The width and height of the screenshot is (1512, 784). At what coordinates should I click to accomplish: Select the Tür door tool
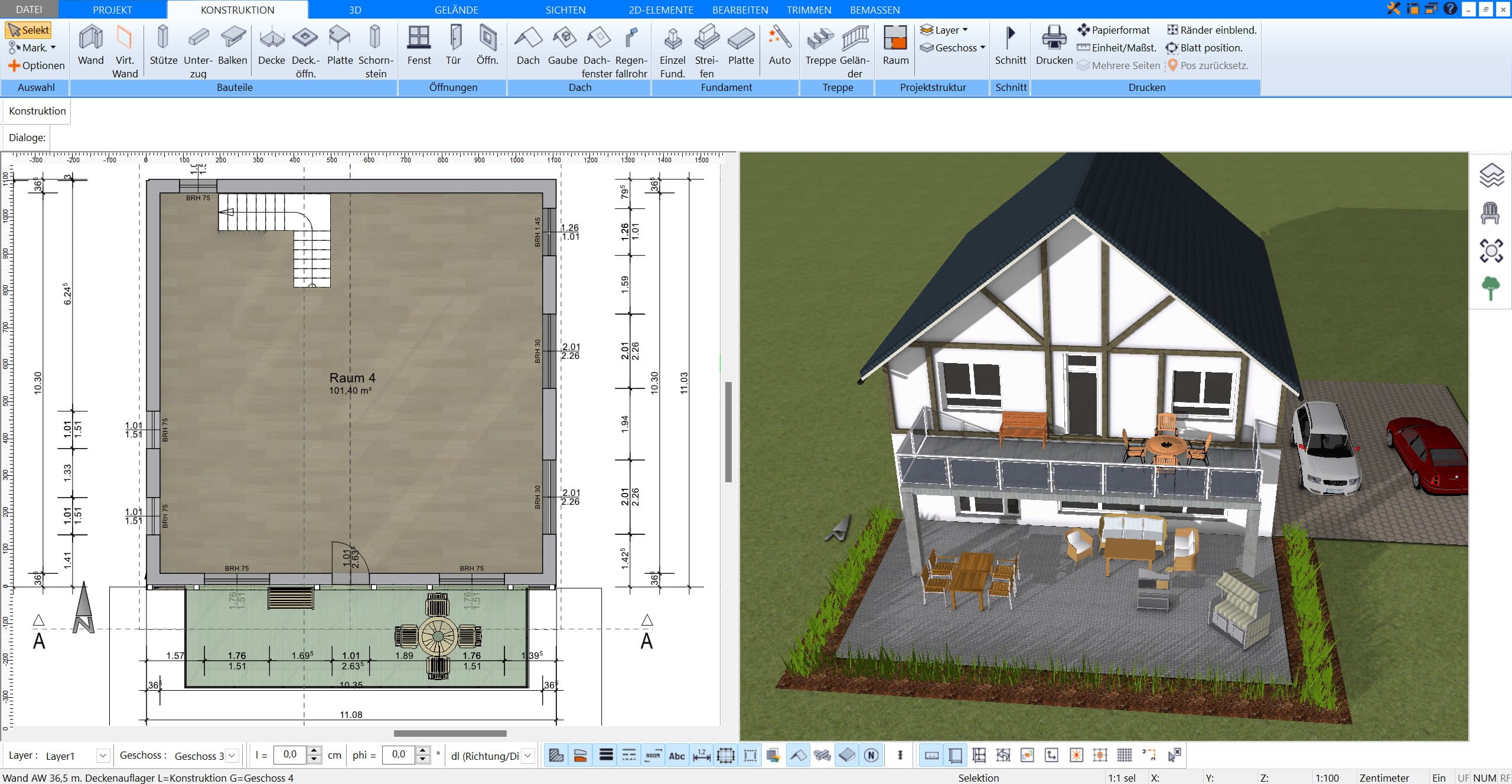(453, 45)
